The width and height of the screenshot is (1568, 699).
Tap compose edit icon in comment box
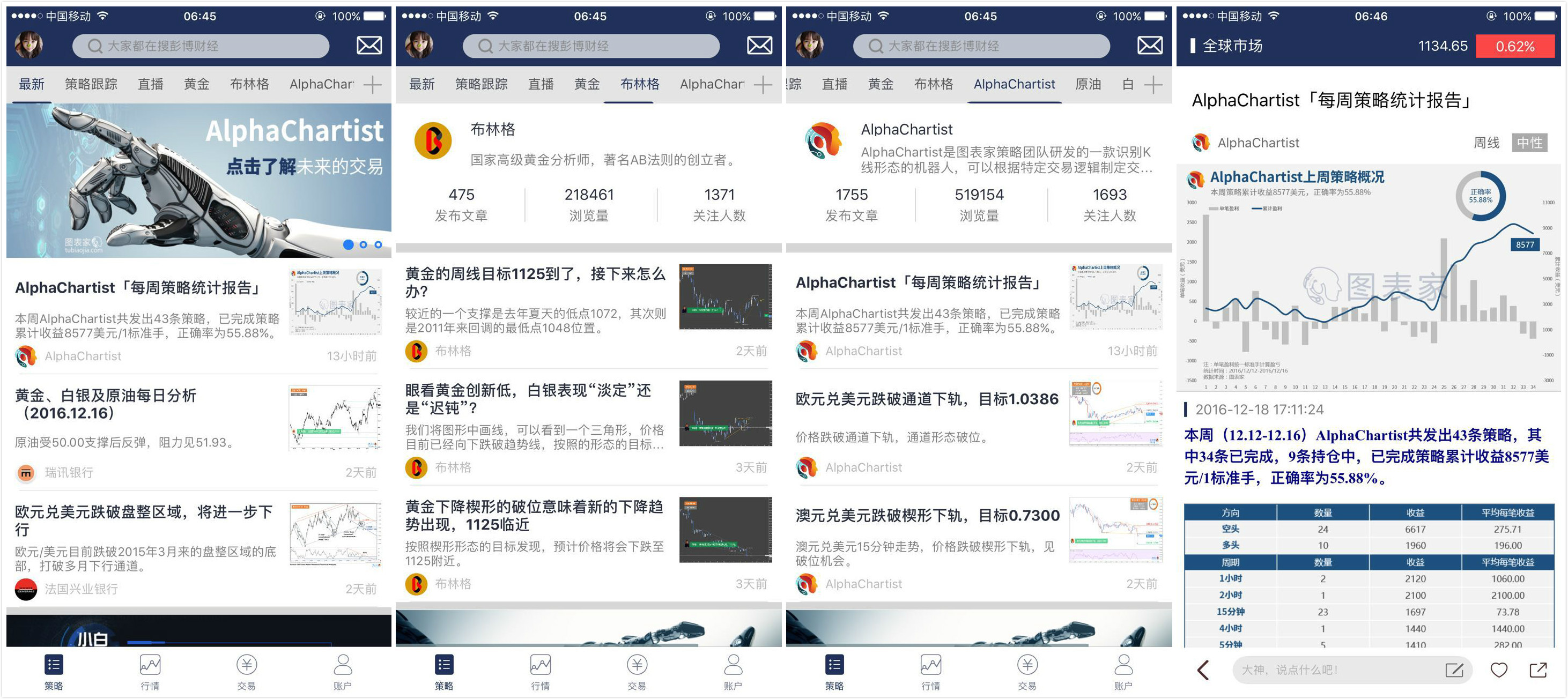pyautogui.click(x=1454, y=670)
